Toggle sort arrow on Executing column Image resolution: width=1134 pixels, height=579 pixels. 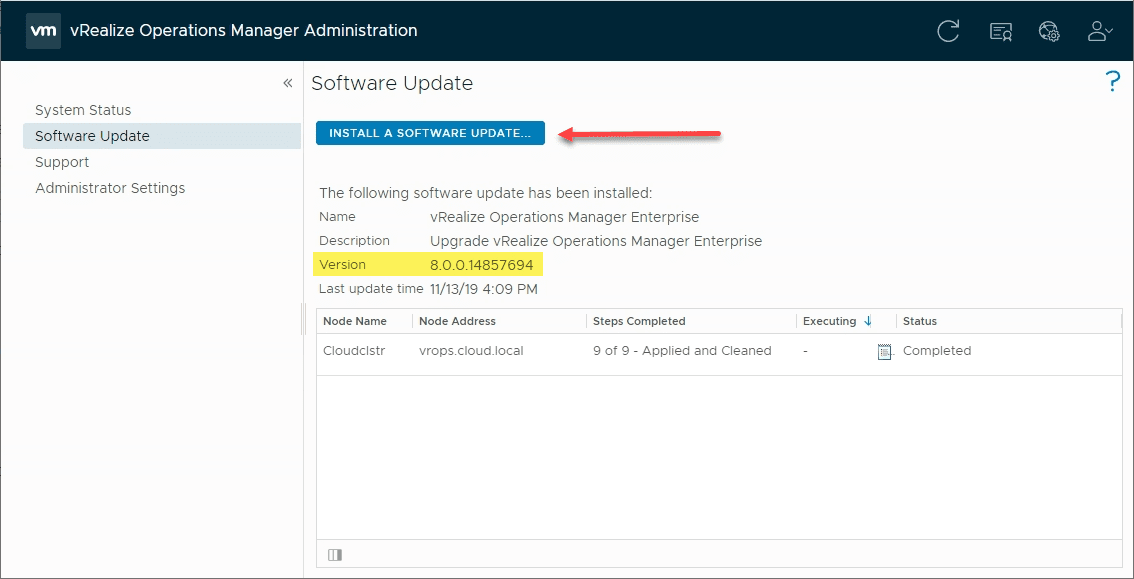(868, 321)
